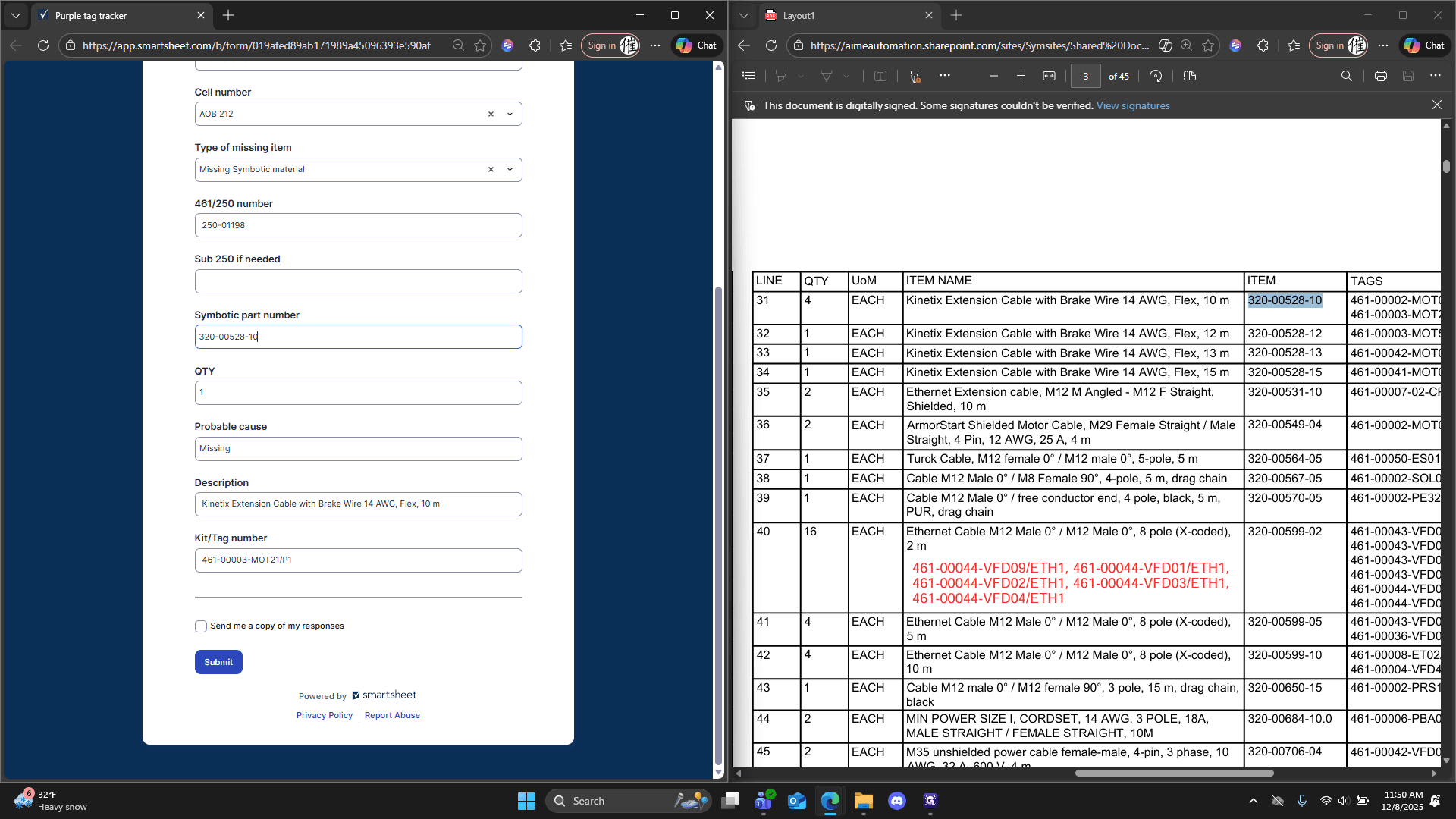Click the PDF page number box
The height and width of the screenshot is (819, 1456).
pyautogui.click(x=1085, y=76)
